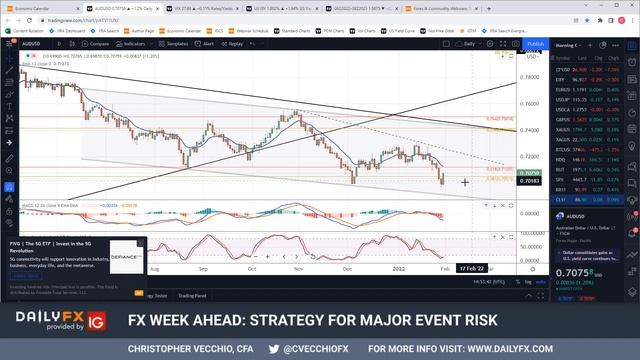640x360 pixels.
Task: Switch to the VIX browser tab
Action: click(203, 9)
